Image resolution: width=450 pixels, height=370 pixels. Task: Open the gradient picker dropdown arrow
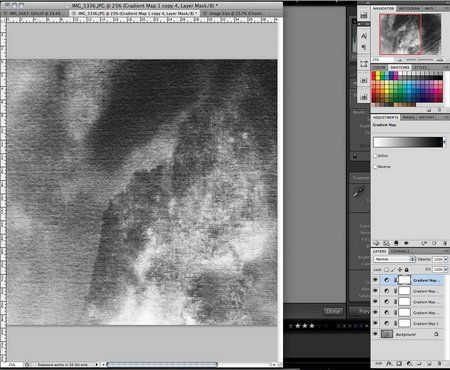(445, 142)
